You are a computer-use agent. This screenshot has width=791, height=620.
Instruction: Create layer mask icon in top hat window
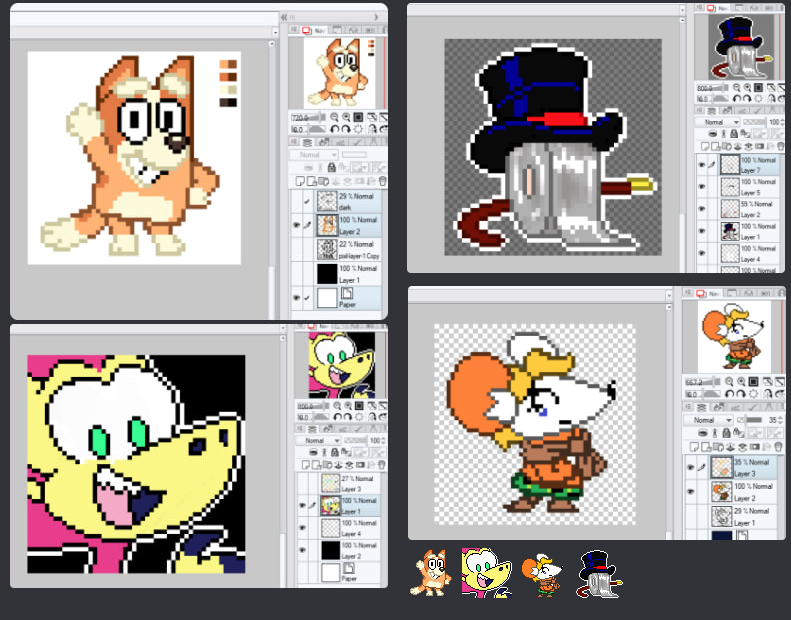pos(759,146)
